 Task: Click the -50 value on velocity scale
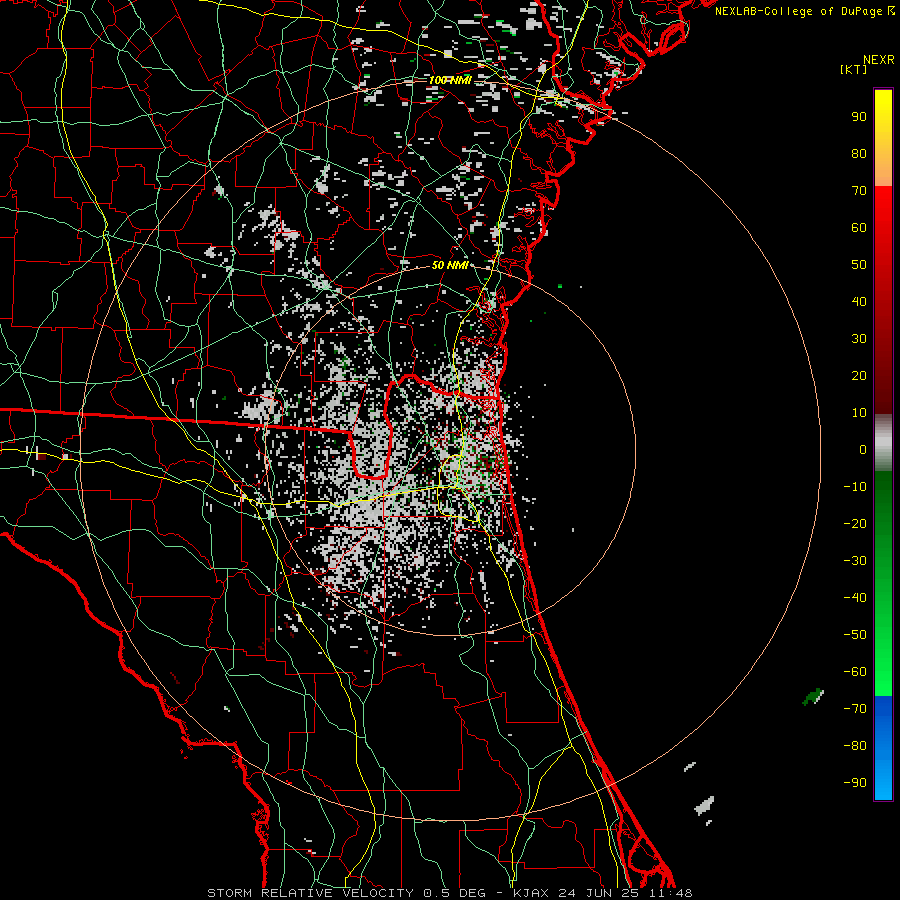[855, 635]
